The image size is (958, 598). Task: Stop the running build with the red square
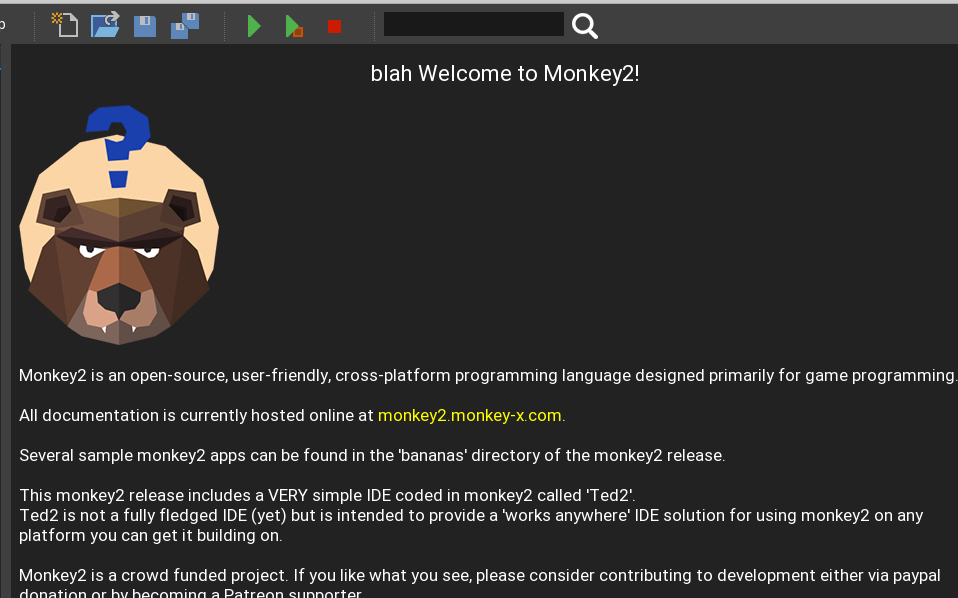click(x=334, y=26)
